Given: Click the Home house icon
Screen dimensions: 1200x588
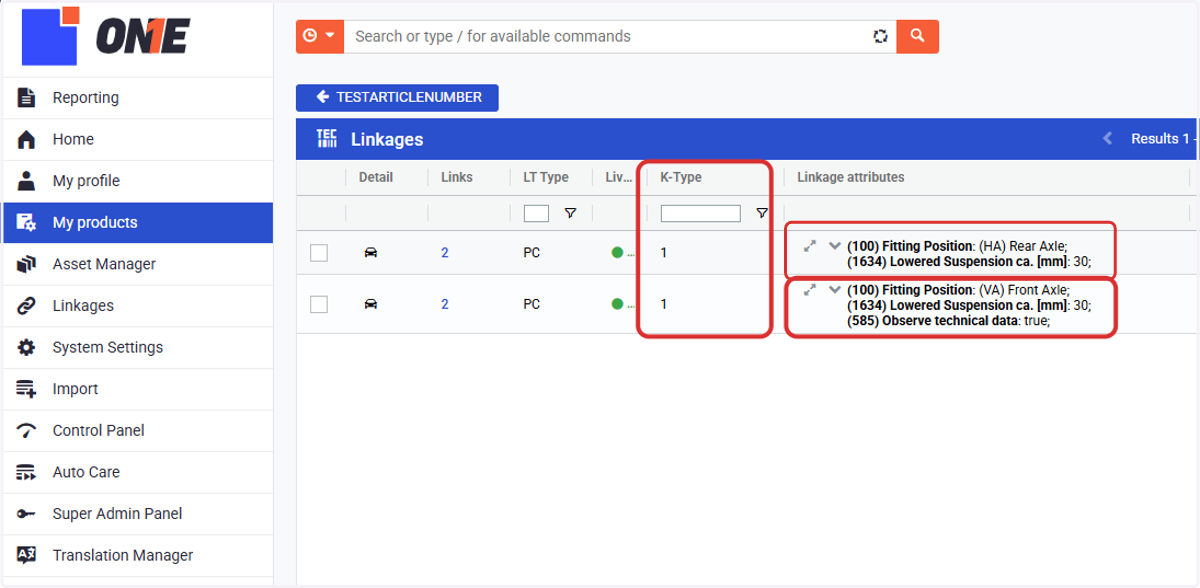Looking at the screenshot, I should point(27,139).
